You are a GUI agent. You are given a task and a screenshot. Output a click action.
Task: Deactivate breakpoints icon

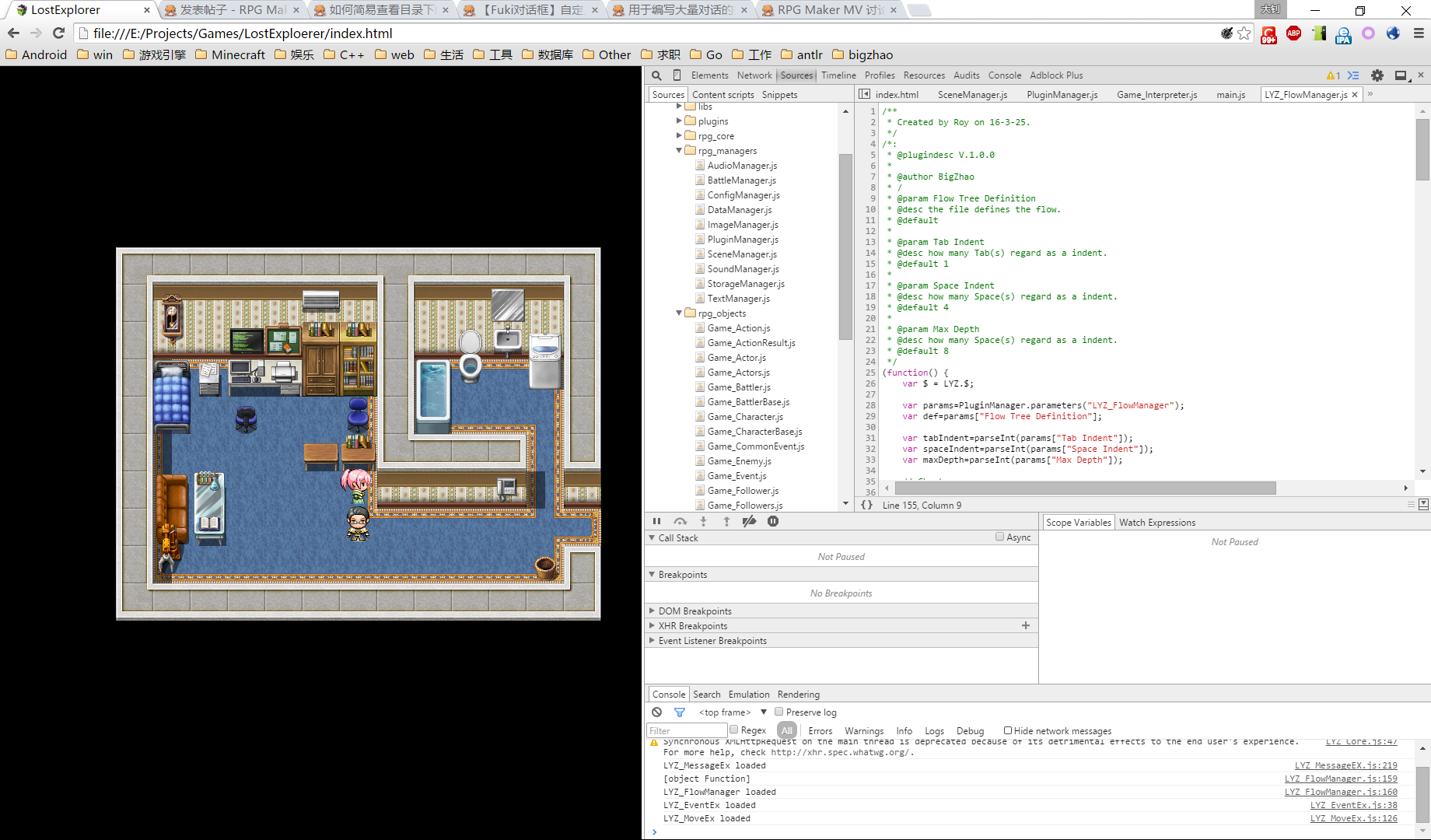pyautogui.click(x=749, y=521)
